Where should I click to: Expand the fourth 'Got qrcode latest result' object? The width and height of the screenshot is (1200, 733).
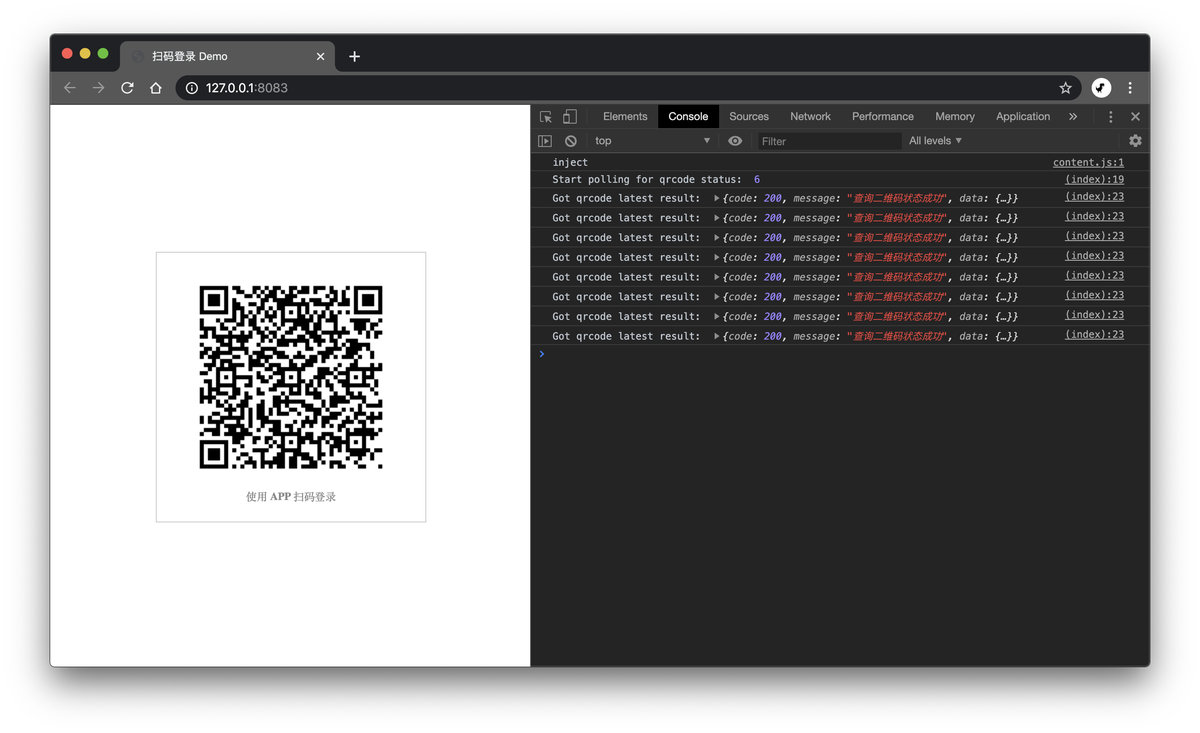point(717,257)
